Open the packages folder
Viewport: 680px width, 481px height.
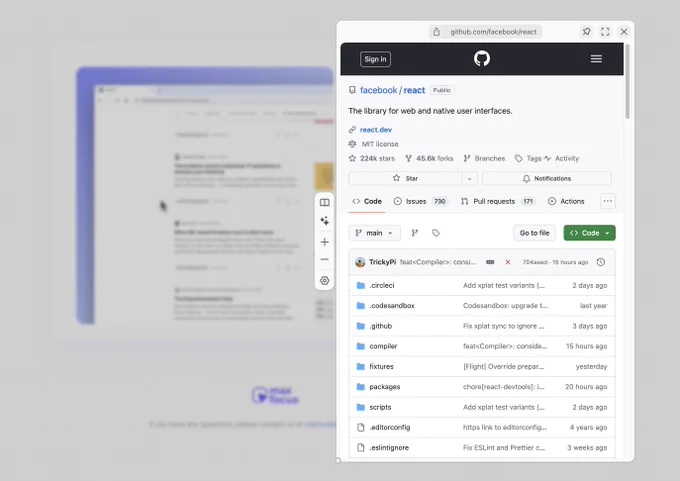point(385,387)
